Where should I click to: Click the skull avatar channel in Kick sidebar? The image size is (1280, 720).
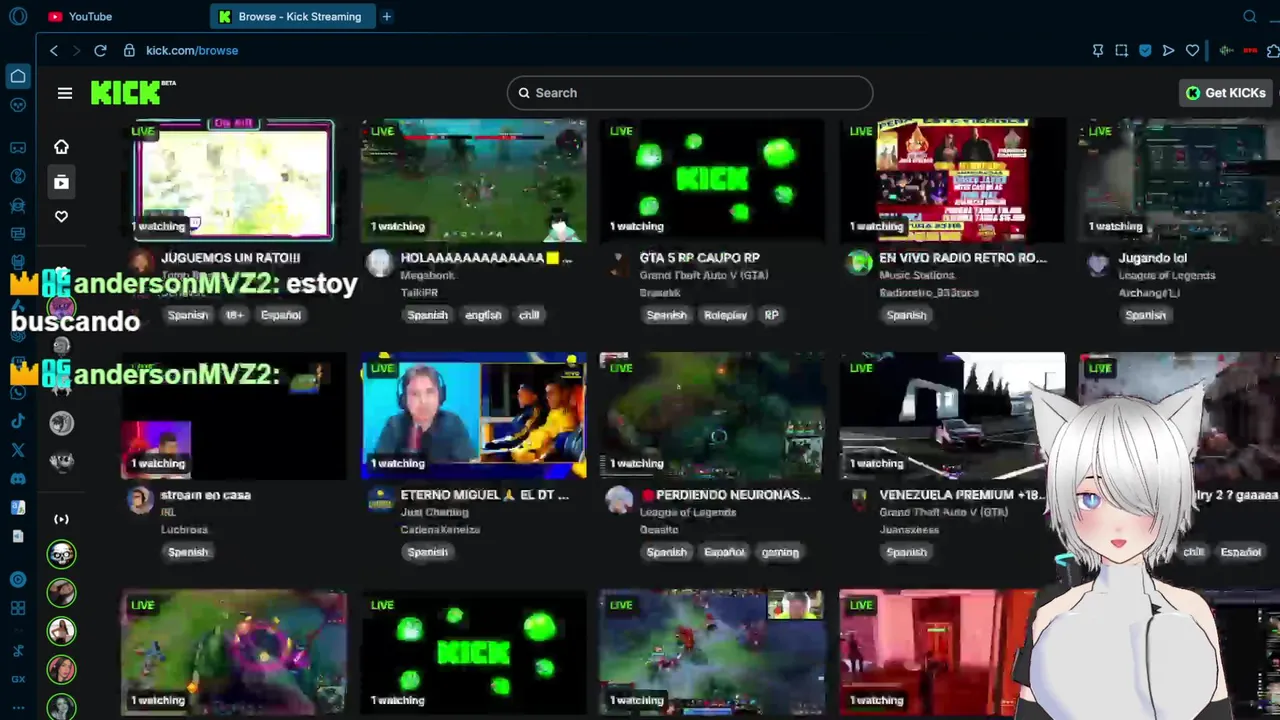tap(61, 554)
